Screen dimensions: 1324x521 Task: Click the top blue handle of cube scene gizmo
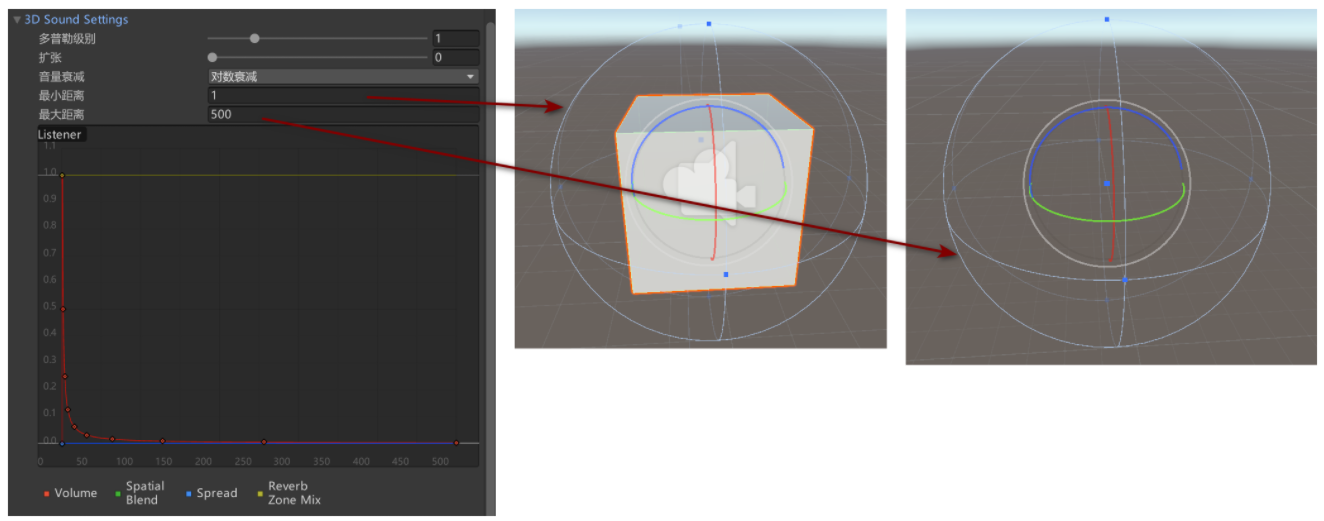(x=709, y=23)
